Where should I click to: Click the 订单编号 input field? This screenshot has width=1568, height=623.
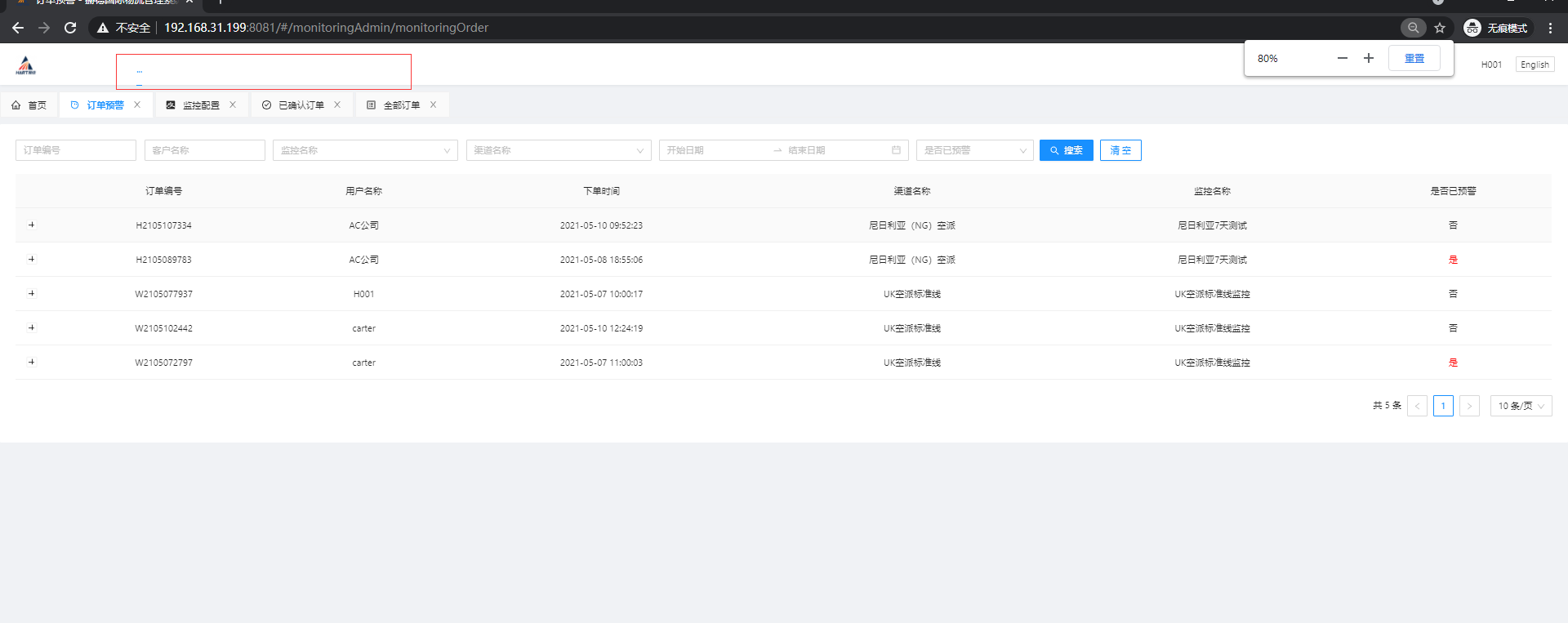tap(76, 150)
